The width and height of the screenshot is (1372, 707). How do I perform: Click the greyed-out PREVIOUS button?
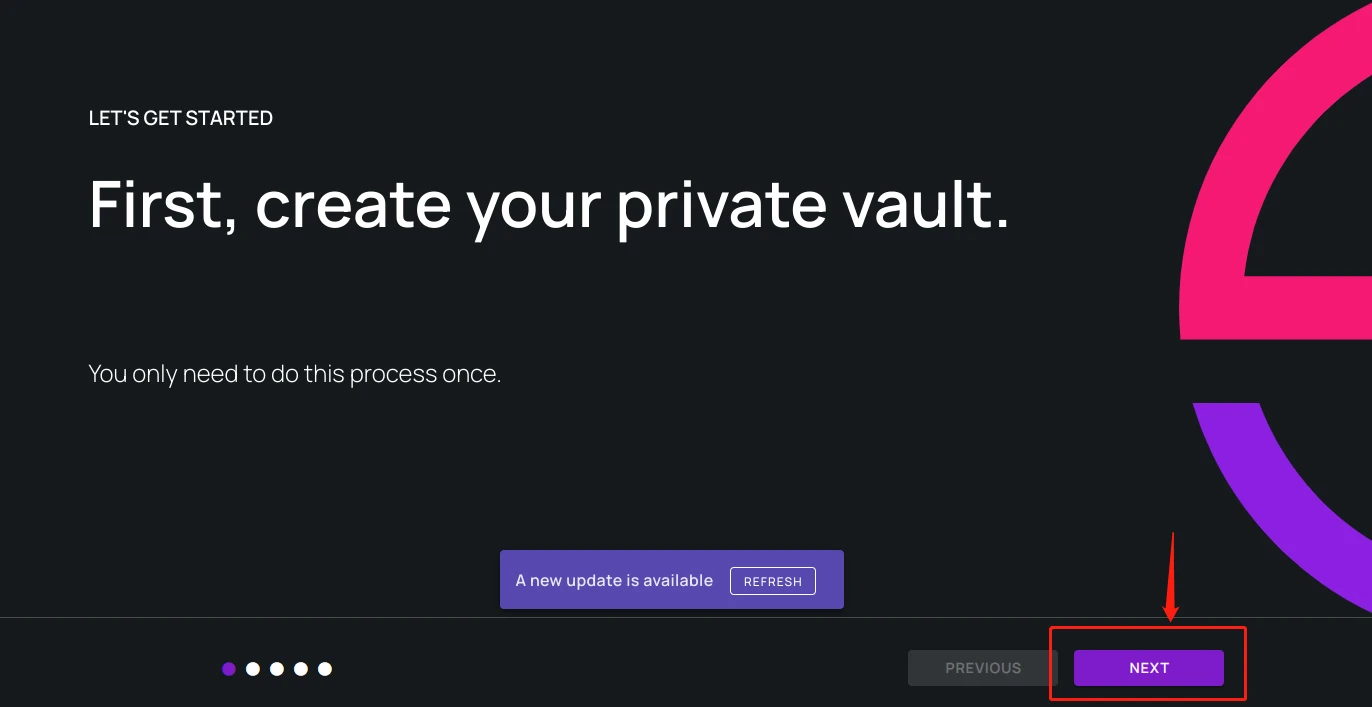[983, 668]
